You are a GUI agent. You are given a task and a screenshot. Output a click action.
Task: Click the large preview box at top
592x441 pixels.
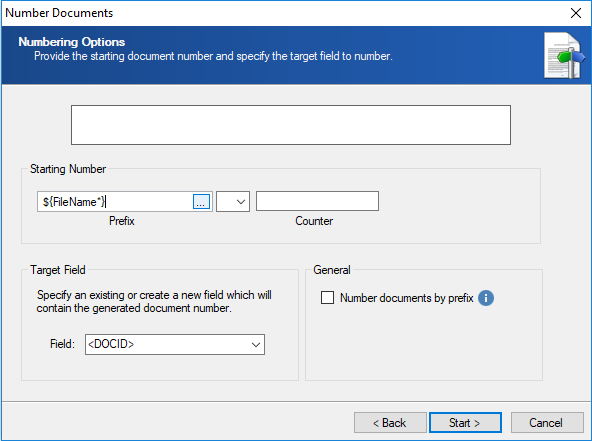point(291,125)
